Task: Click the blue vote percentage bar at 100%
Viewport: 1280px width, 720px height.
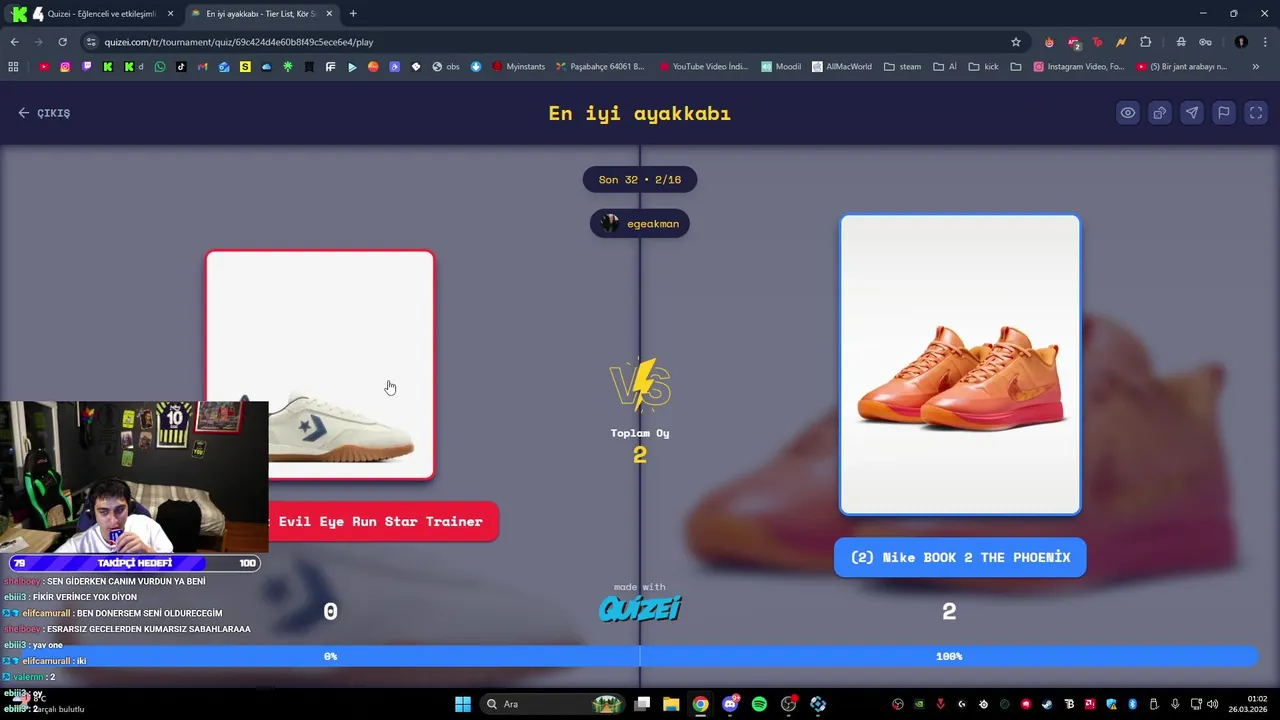Action: point(948,656)
